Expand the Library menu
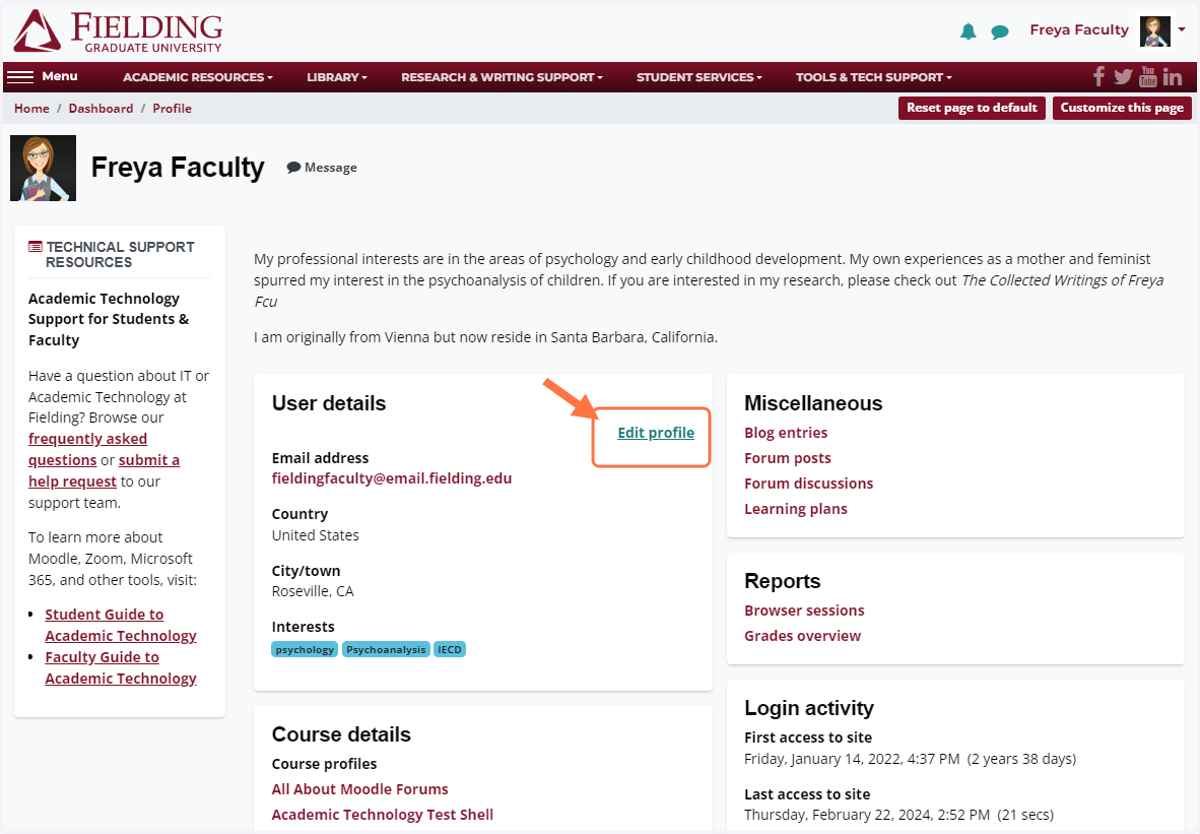The image size is (1200, 834). click(x=337, y=77)
